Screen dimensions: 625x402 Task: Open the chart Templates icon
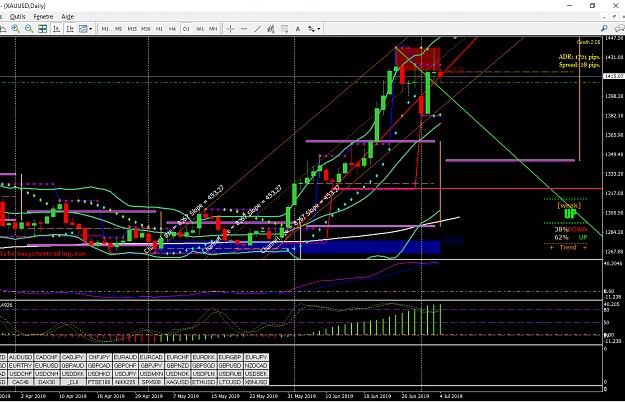click(83, 29)
